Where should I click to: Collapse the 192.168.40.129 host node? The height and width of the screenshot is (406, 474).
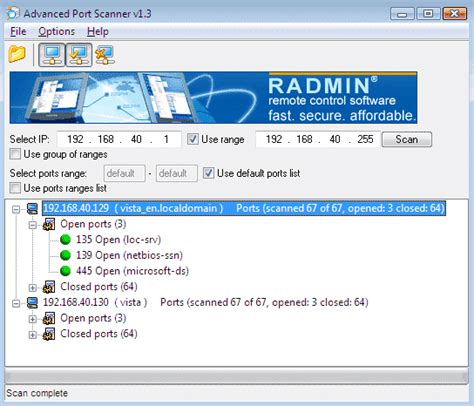[16, 209]
